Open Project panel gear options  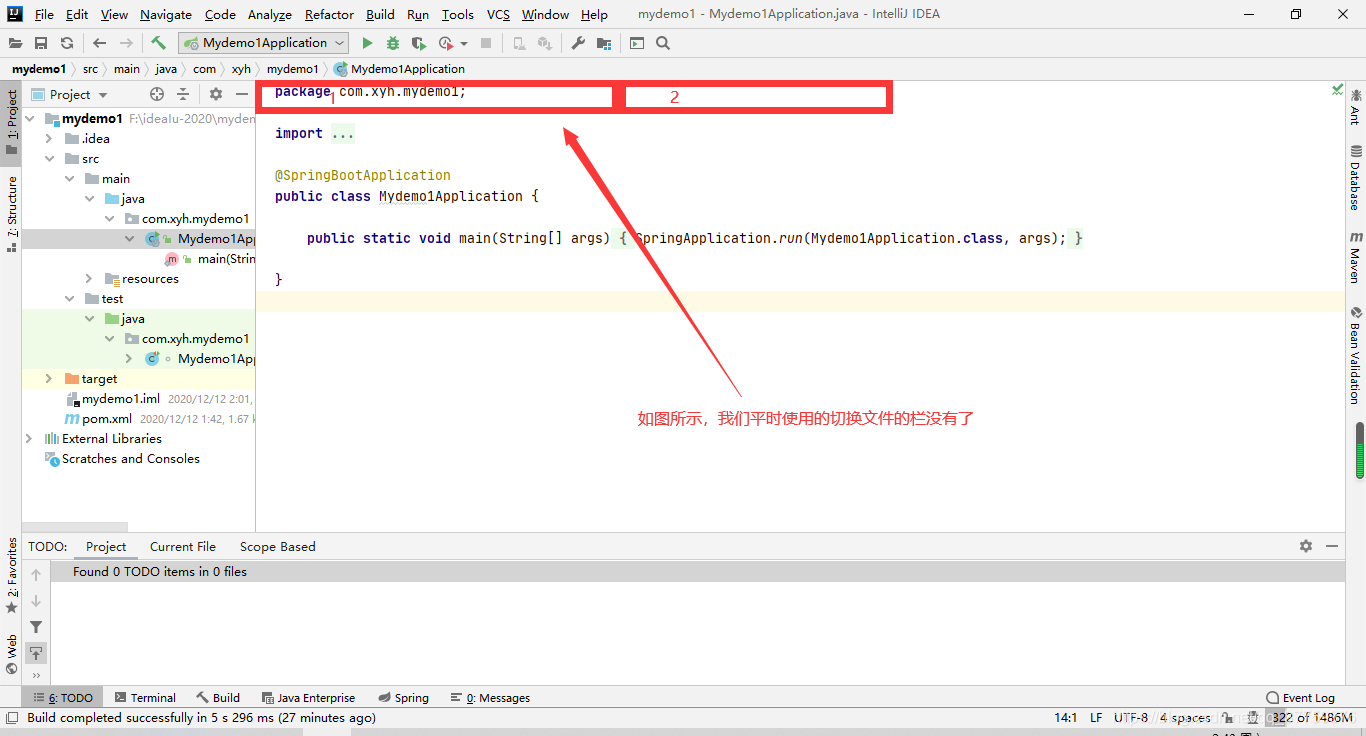[216, 94]
